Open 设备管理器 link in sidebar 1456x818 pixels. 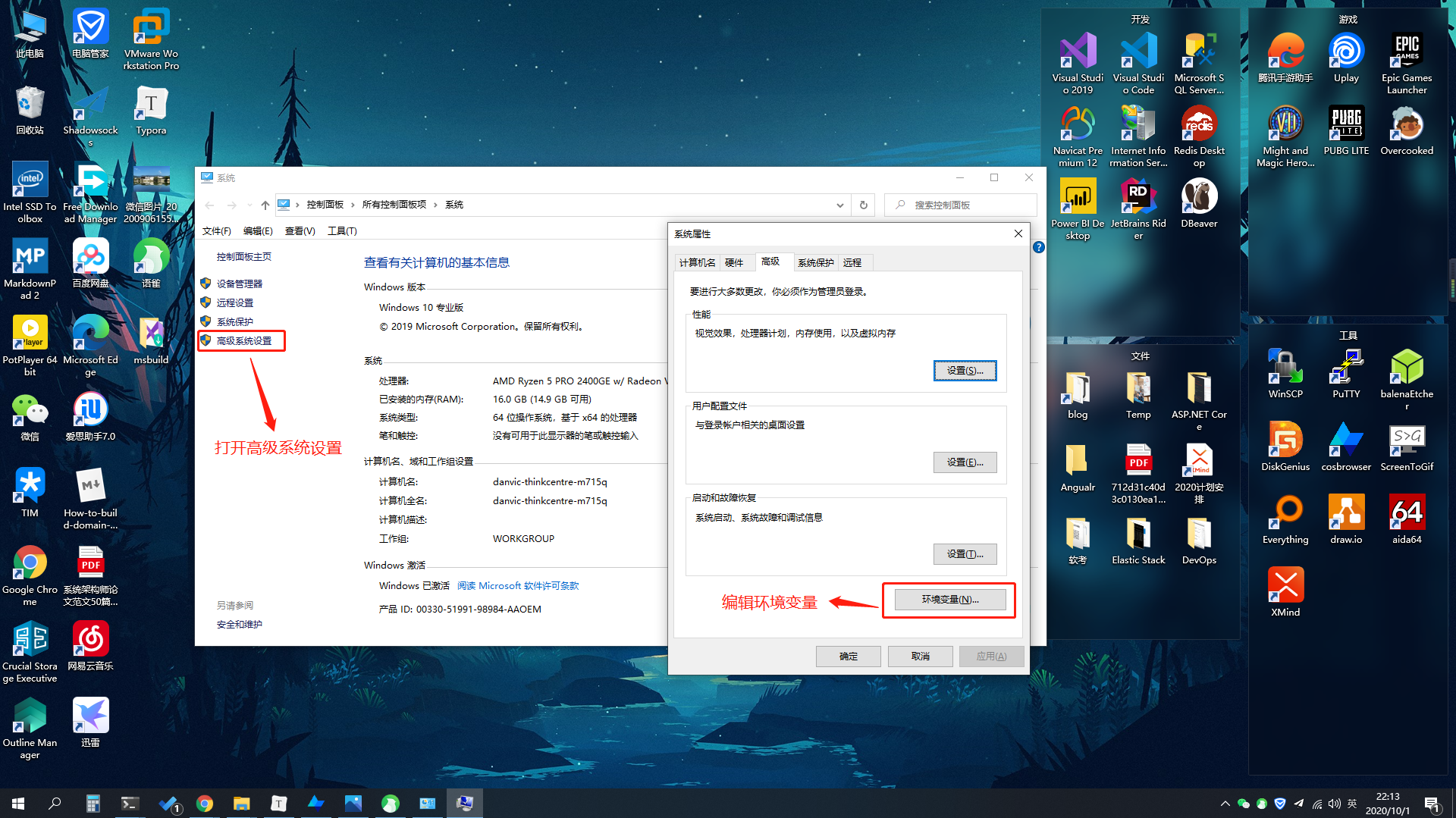pyautogui.click(x=239, y=284)
